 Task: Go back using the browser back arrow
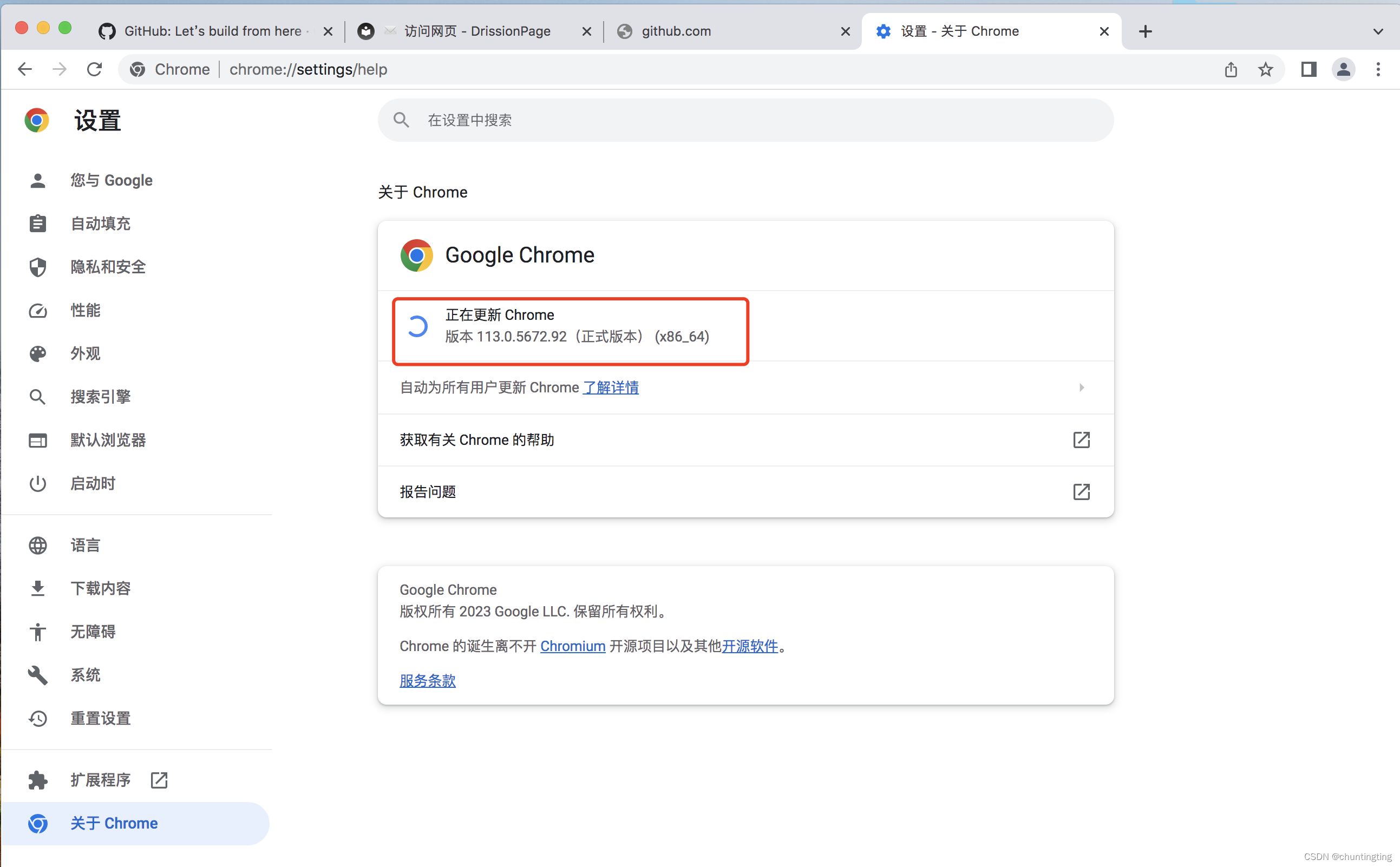(25, 69)
